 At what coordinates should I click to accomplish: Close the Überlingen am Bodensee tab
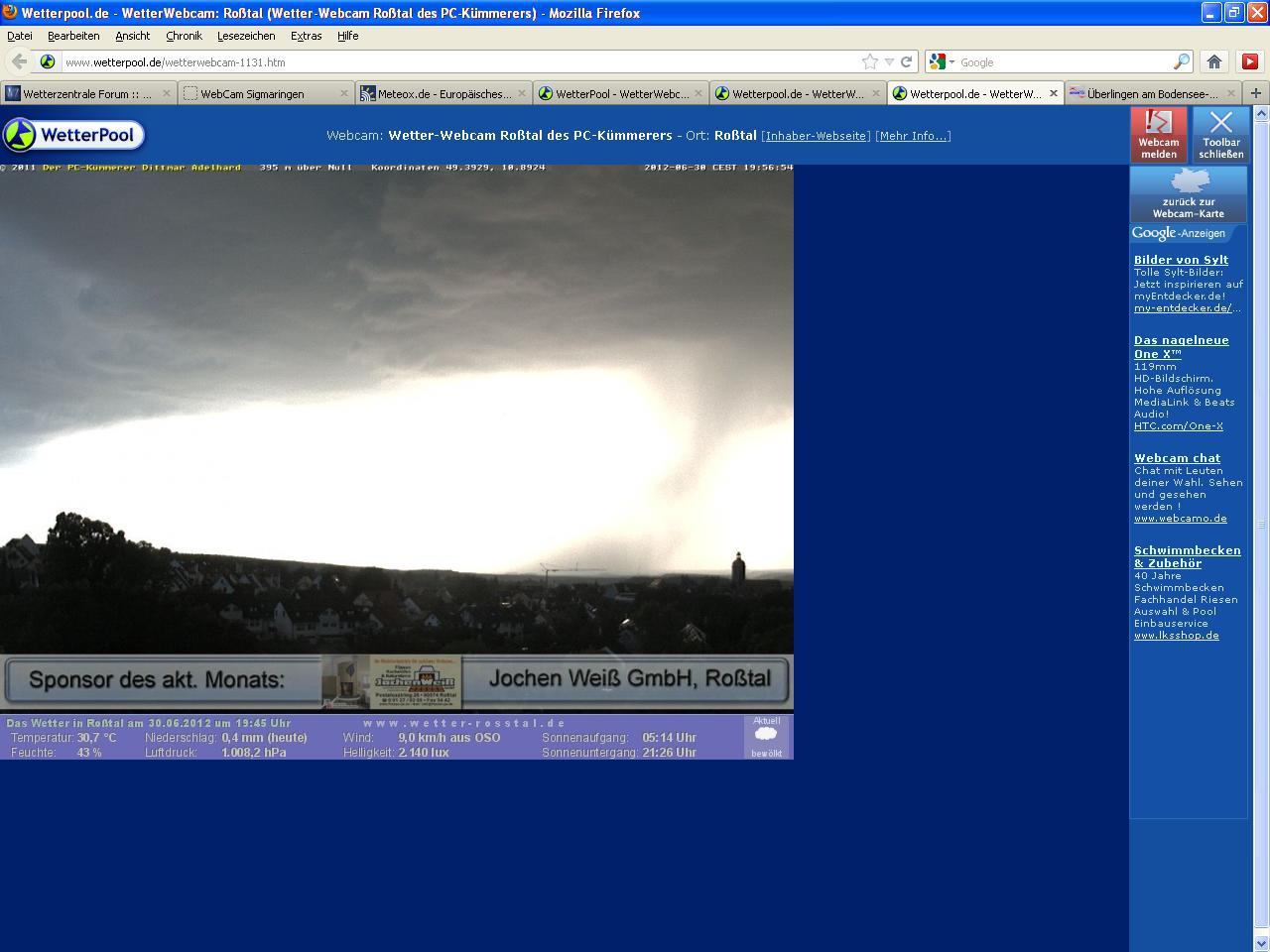tap(1231, 93)
